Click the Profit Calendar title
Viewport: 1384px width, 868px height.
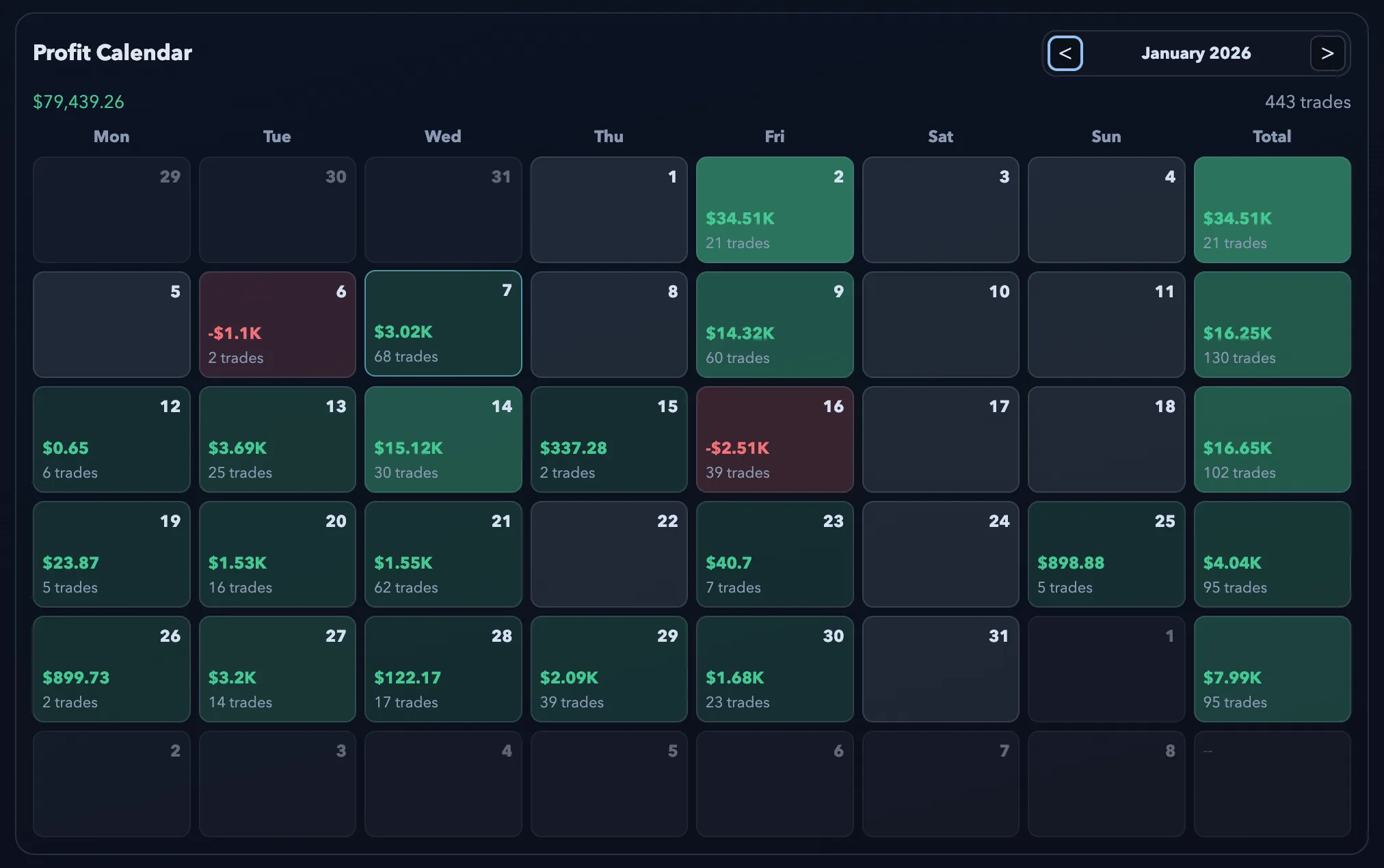click(112, 53)
